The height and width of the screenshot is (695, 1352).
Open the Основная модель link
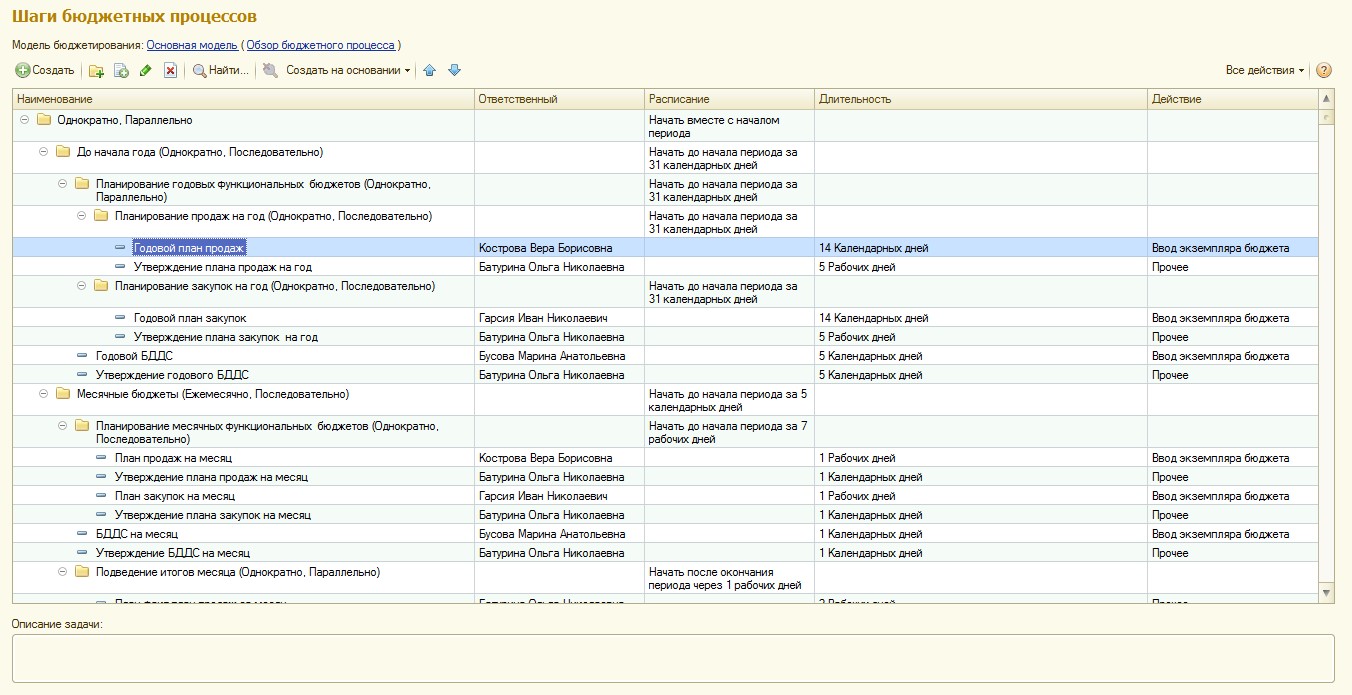click(192, 45)
